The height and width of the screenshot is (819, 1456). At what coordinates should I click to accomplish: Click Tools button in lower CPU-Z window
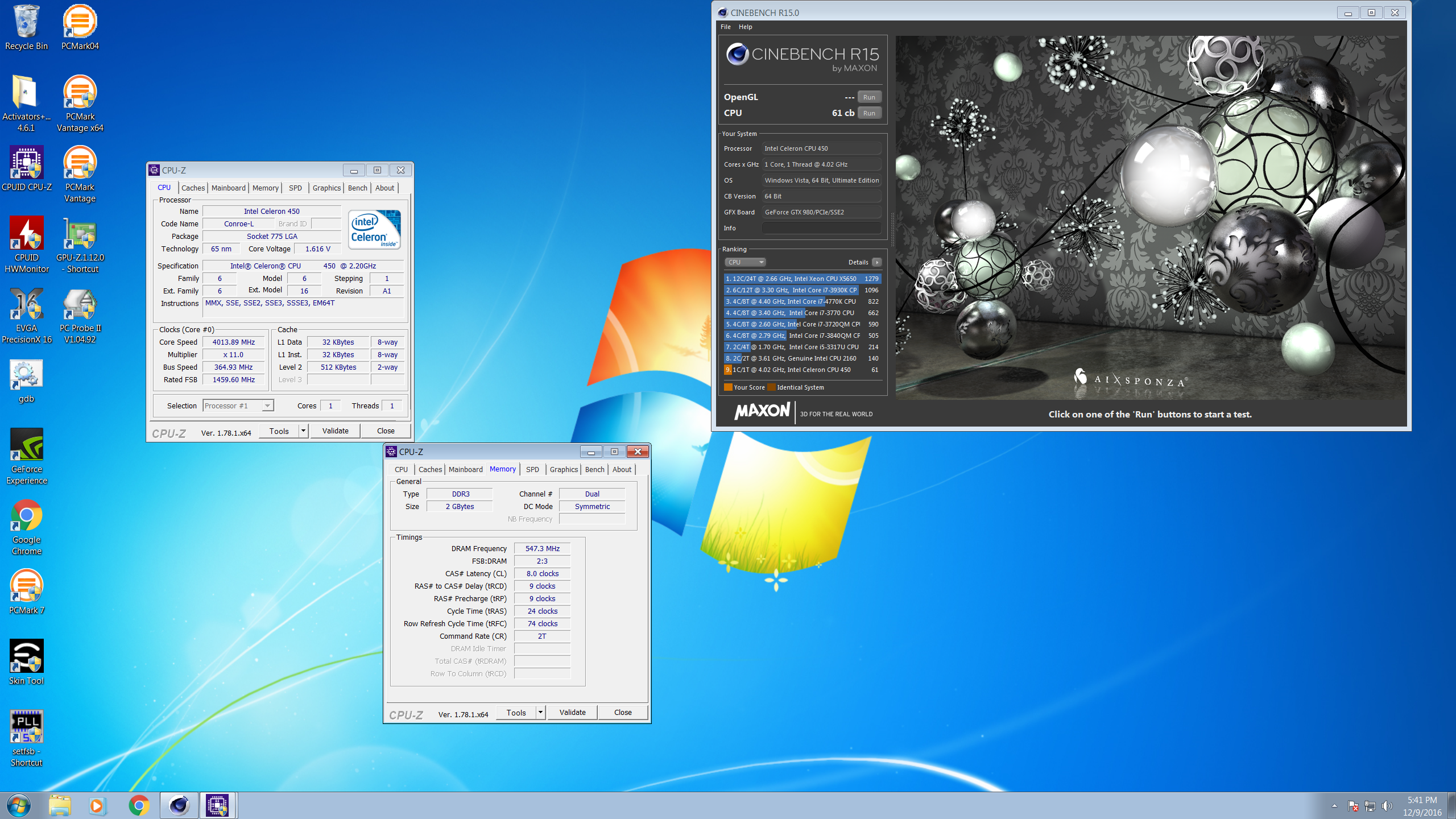[x=516, y=712]
